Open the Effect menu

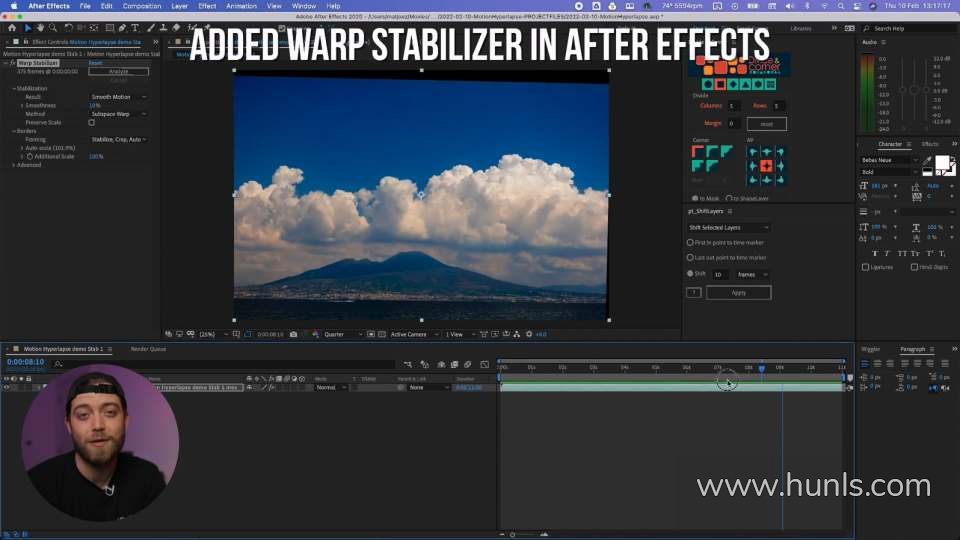[207, 6]
